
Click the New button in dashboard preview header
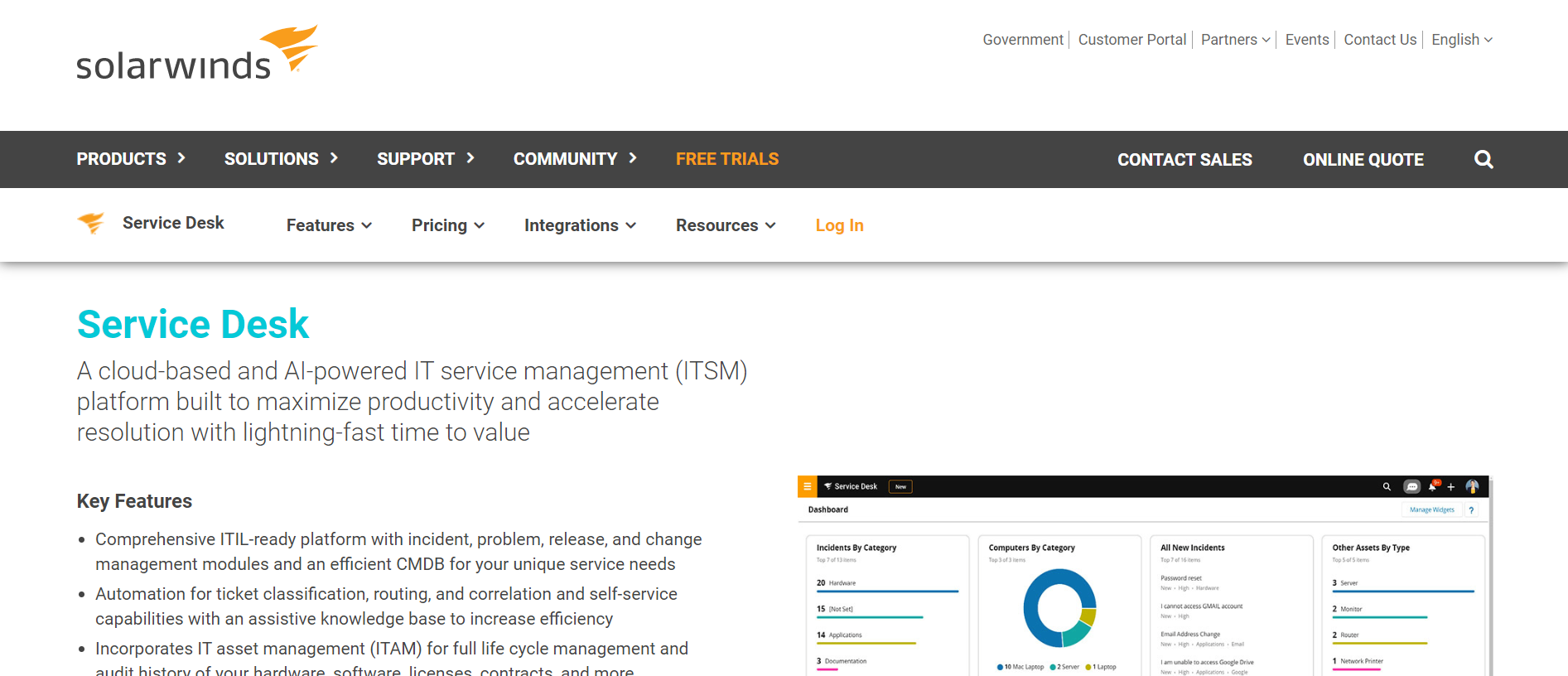pyautogui.click(x=900, y=487)
